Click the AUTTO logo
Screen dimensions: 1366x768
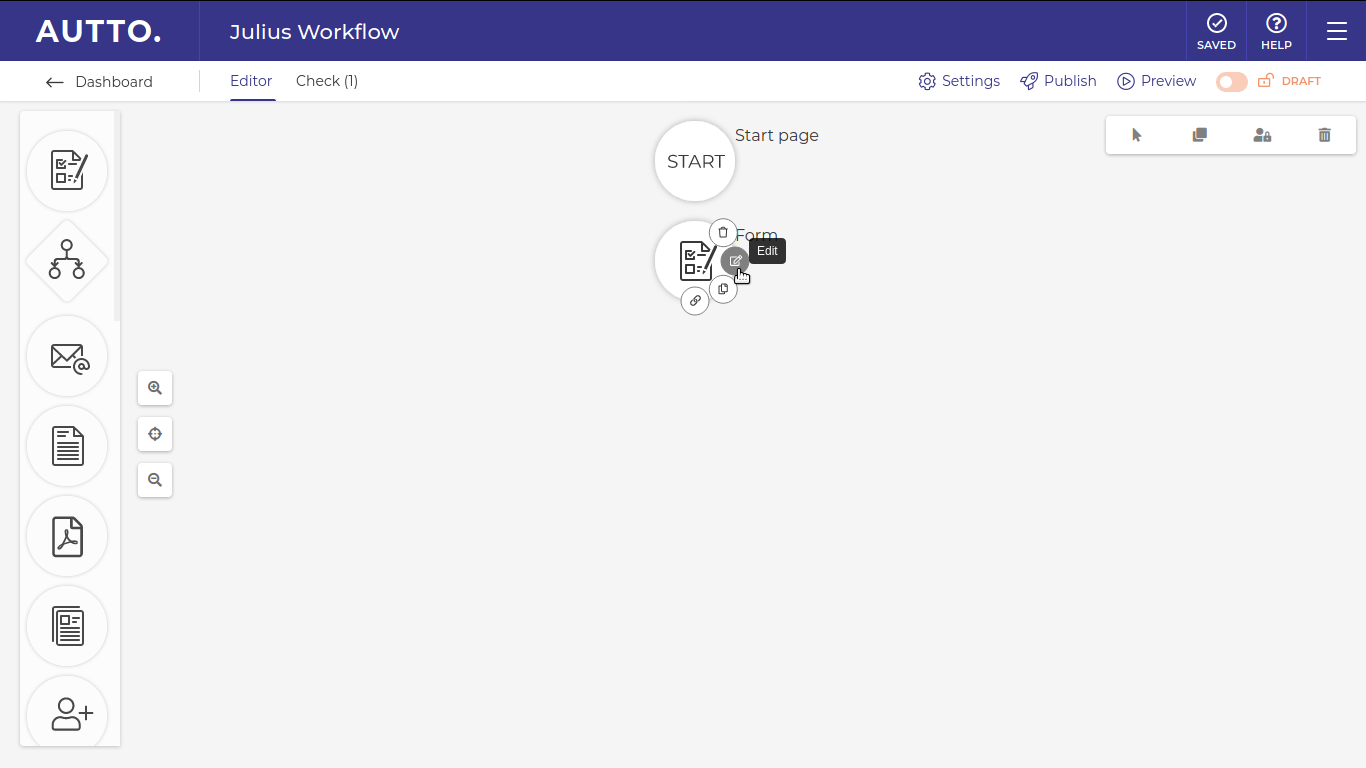(98, 31)
